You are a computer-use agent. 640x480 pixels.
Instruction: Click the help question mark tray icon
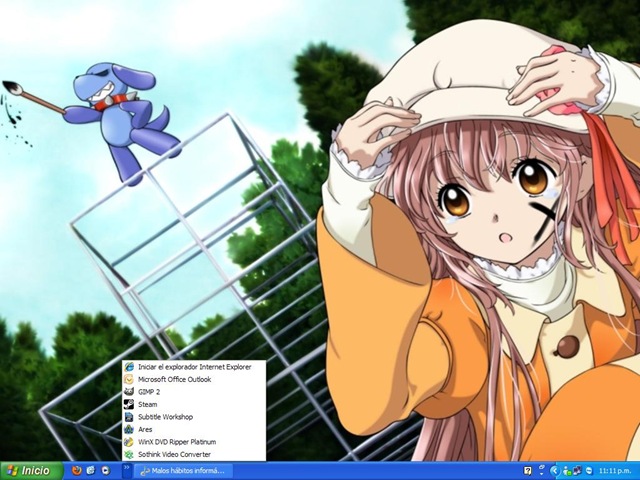527,471
